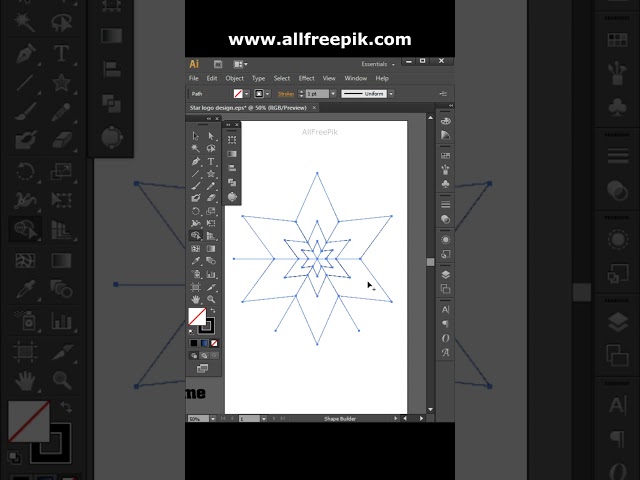Open the File menu
640x480 pixels.
coord(193,78)
